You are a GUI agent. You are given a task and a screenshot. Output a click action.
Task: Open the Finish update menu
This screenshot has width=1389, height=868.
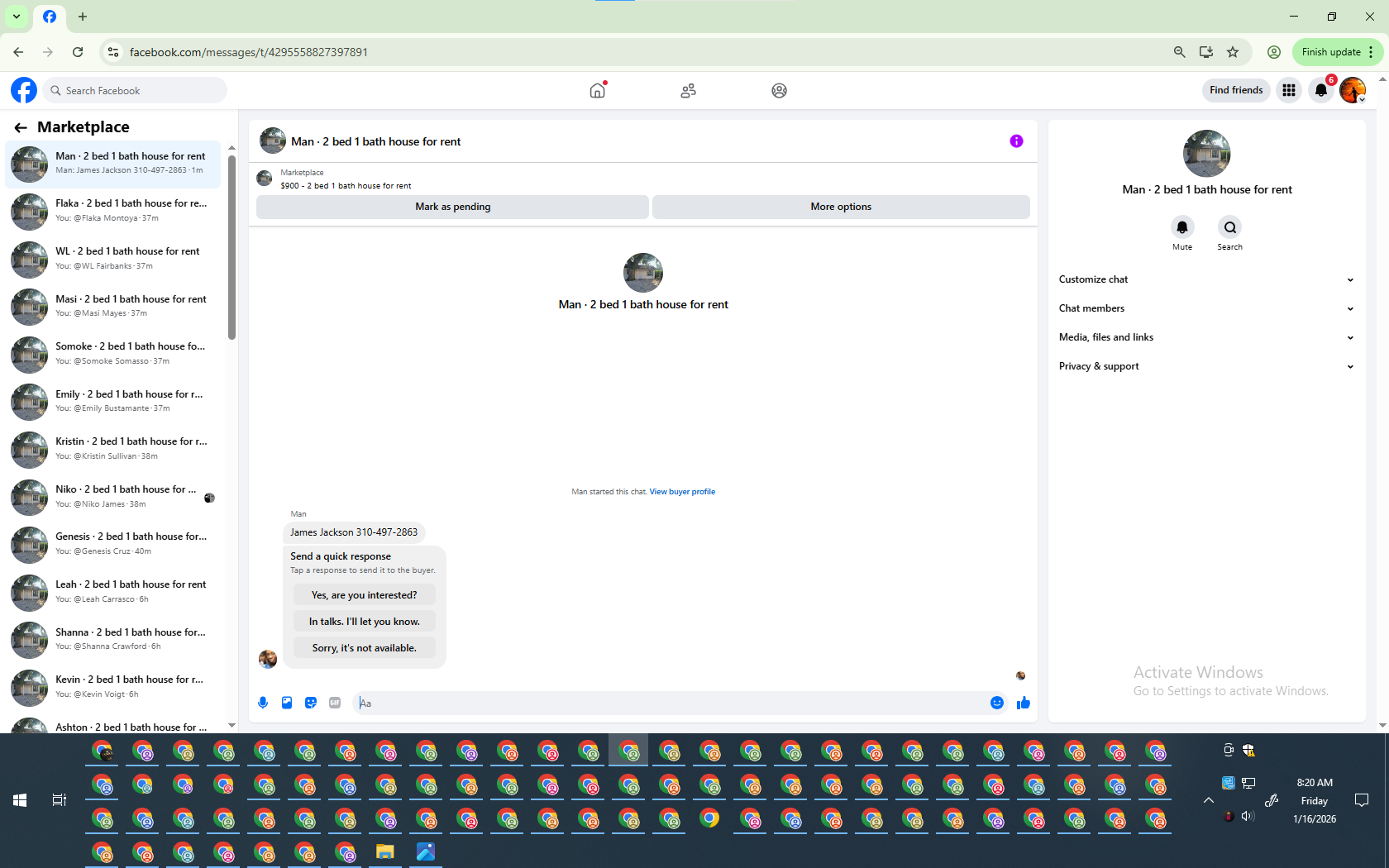click(1337, 52)
